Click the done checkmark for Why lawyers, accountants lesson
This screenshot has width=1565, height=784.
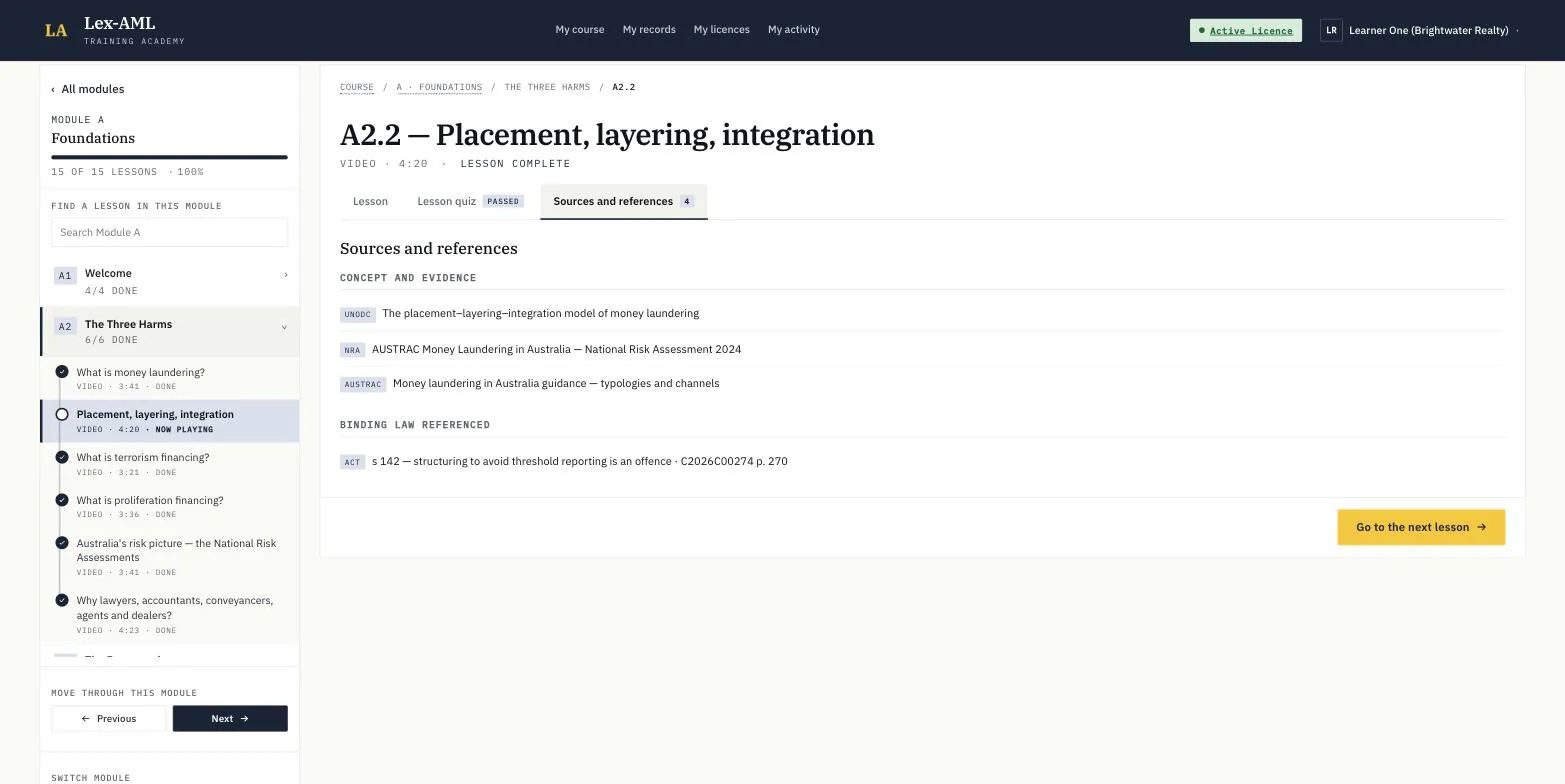(62, 600)
